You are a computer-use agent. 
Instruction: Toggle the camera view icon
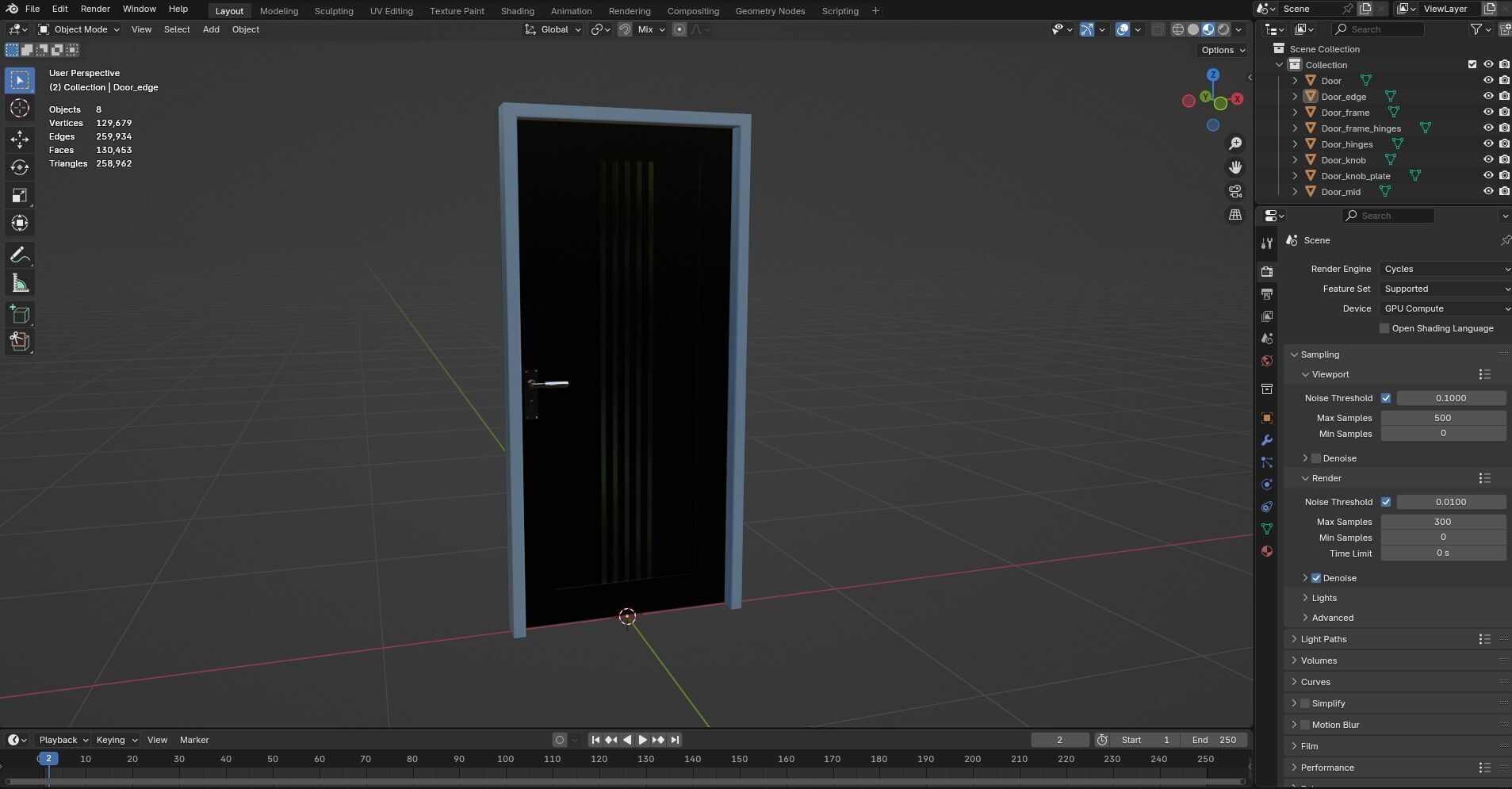point(1235,191)
